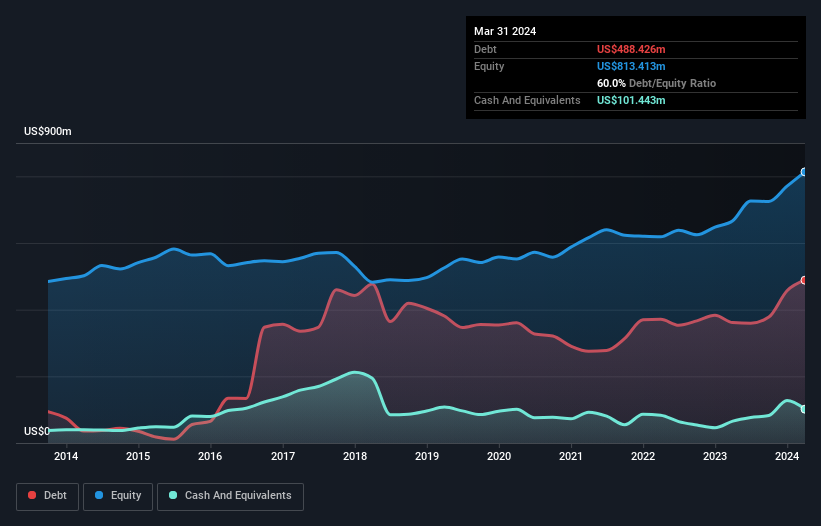
Task: Click the 2016 x-axis label
Action: [210, 456]
